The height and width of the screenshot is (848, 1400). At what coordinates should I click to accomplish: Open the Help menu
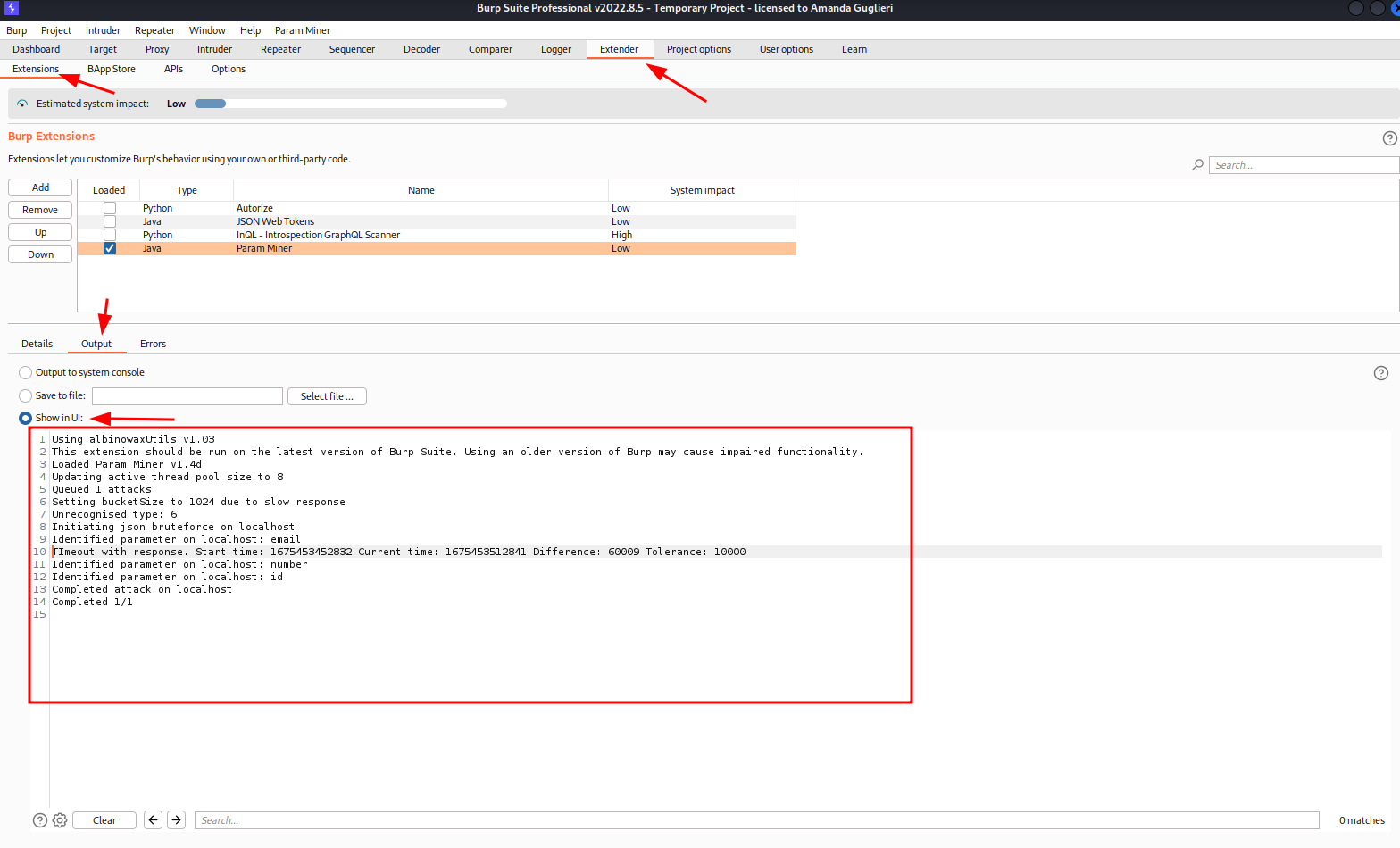250,30
